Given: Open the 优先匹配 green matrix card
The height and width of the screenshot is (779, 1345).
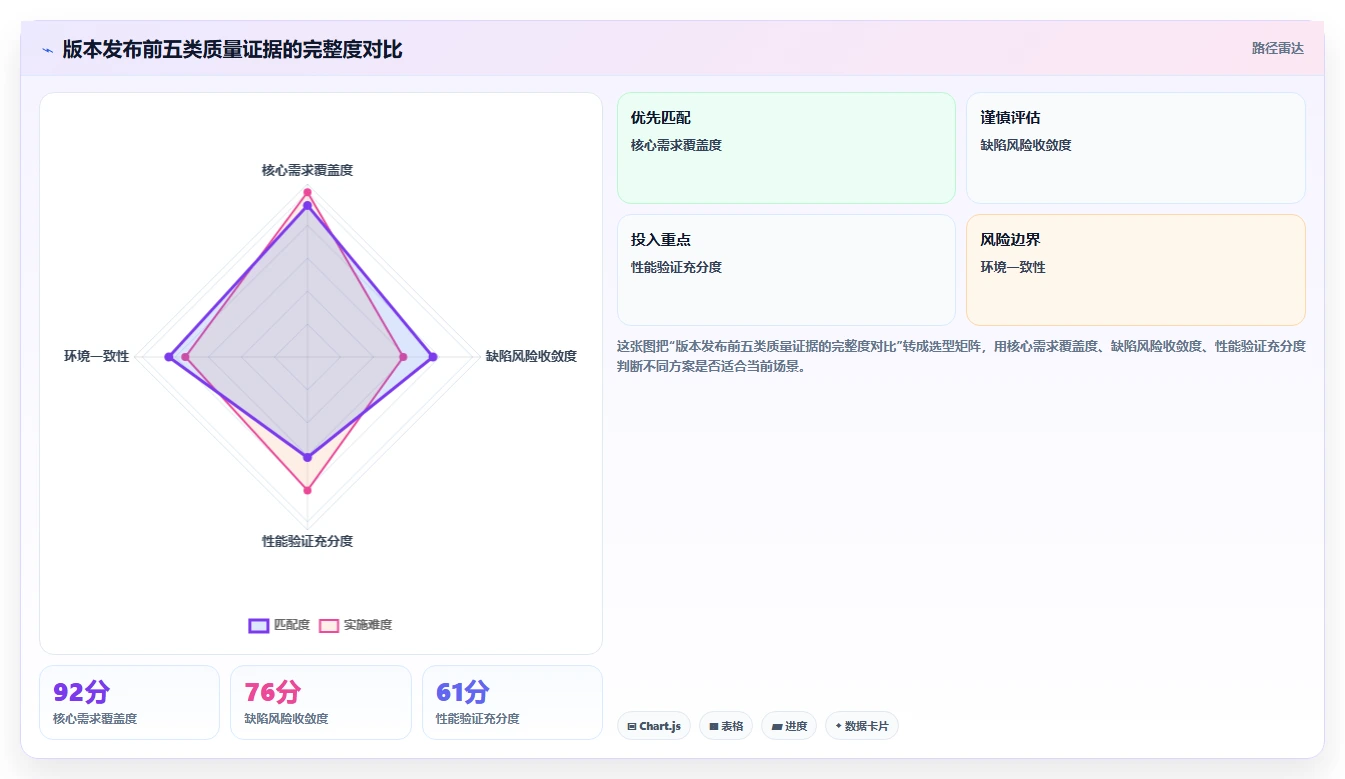Looking at the screenshot, I should (x=786, y=148).
